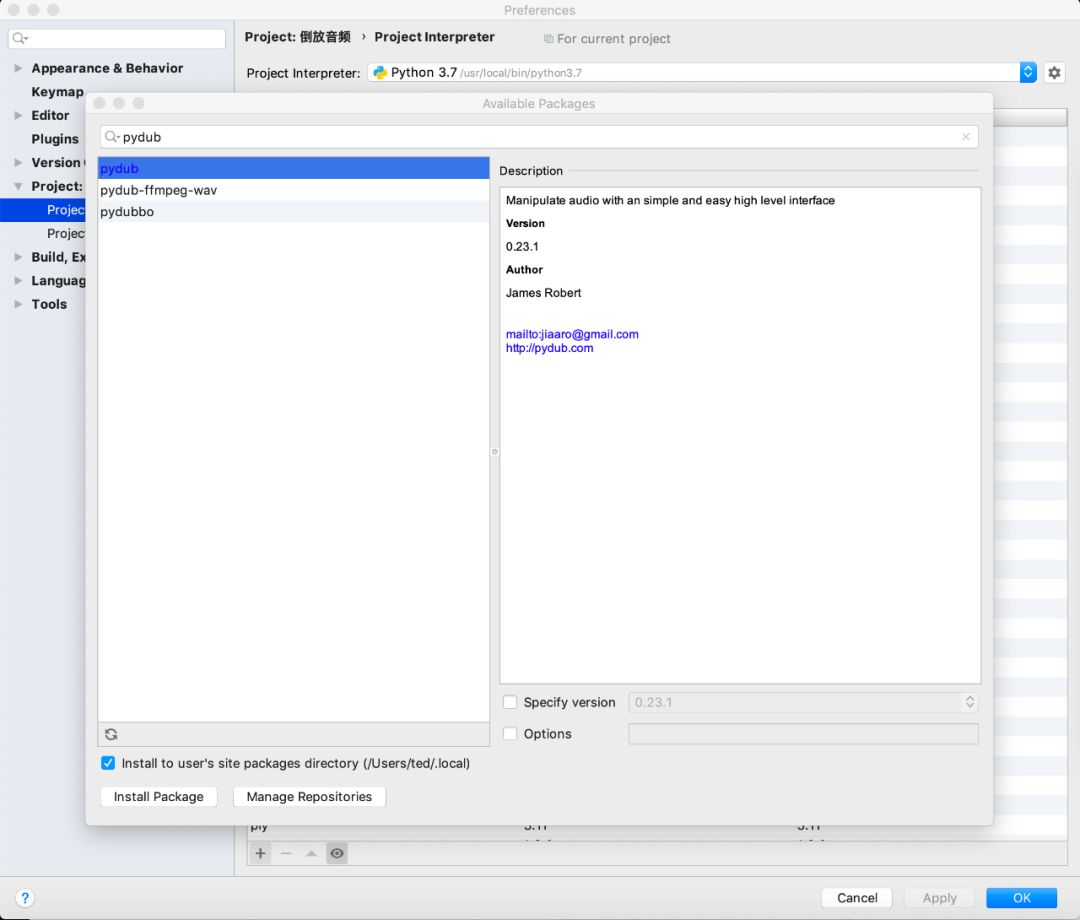Expand the Build, Execution section
This screenshot has height=920, width=1080.
pyautogui.click(x=19, y=257)
